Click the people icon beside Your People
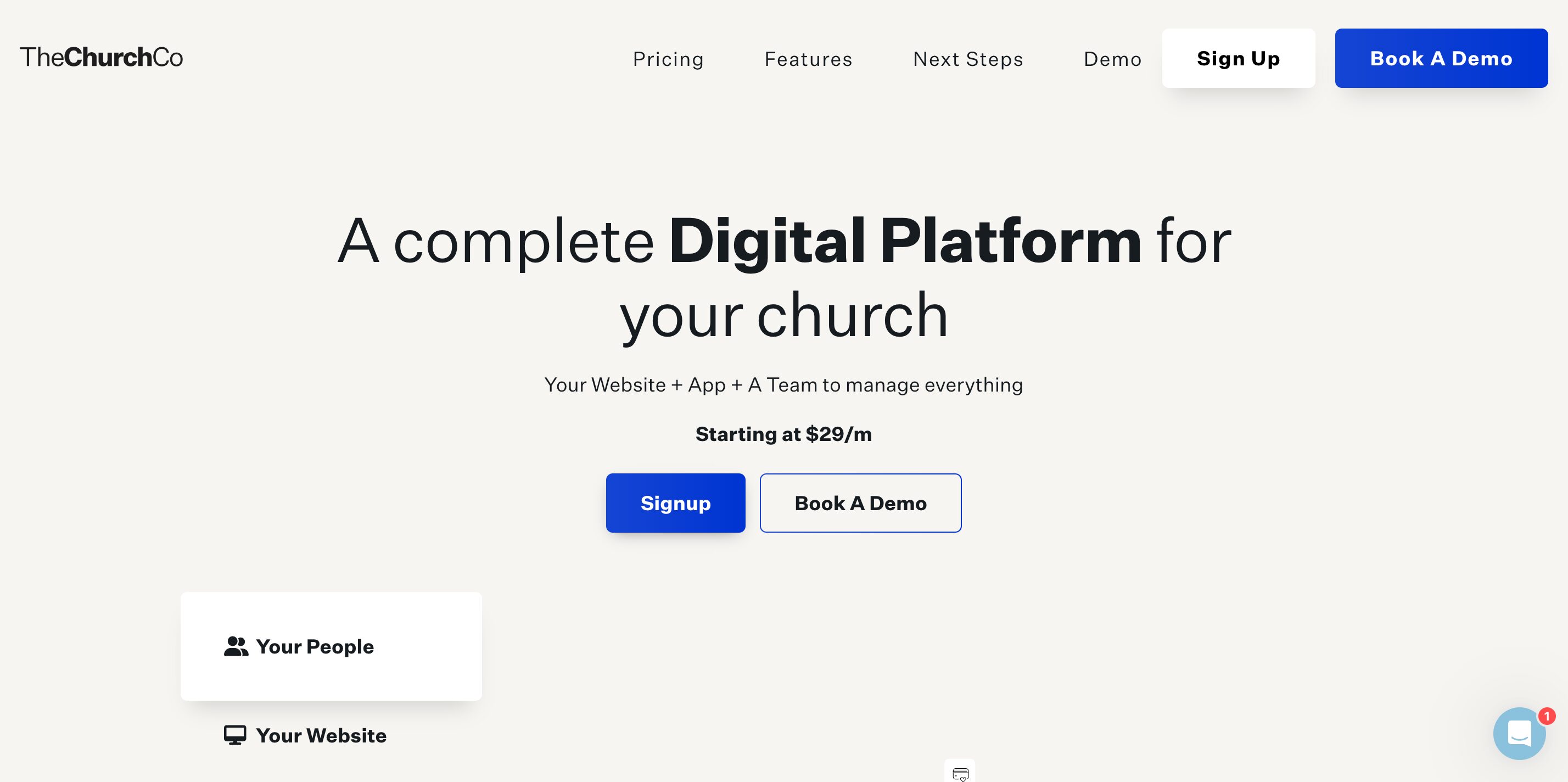Screen dimensions: 1568x782 point(236,646)
